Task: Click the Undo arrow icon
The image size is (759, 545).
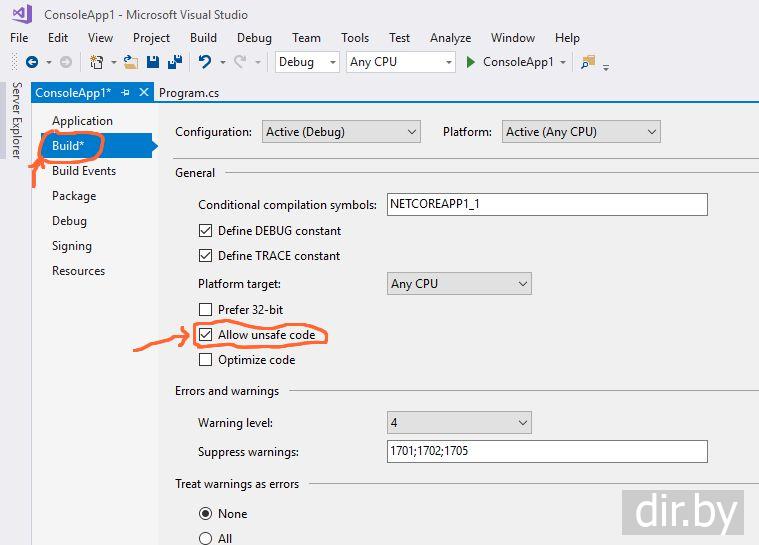Action: tap(204, 62)
